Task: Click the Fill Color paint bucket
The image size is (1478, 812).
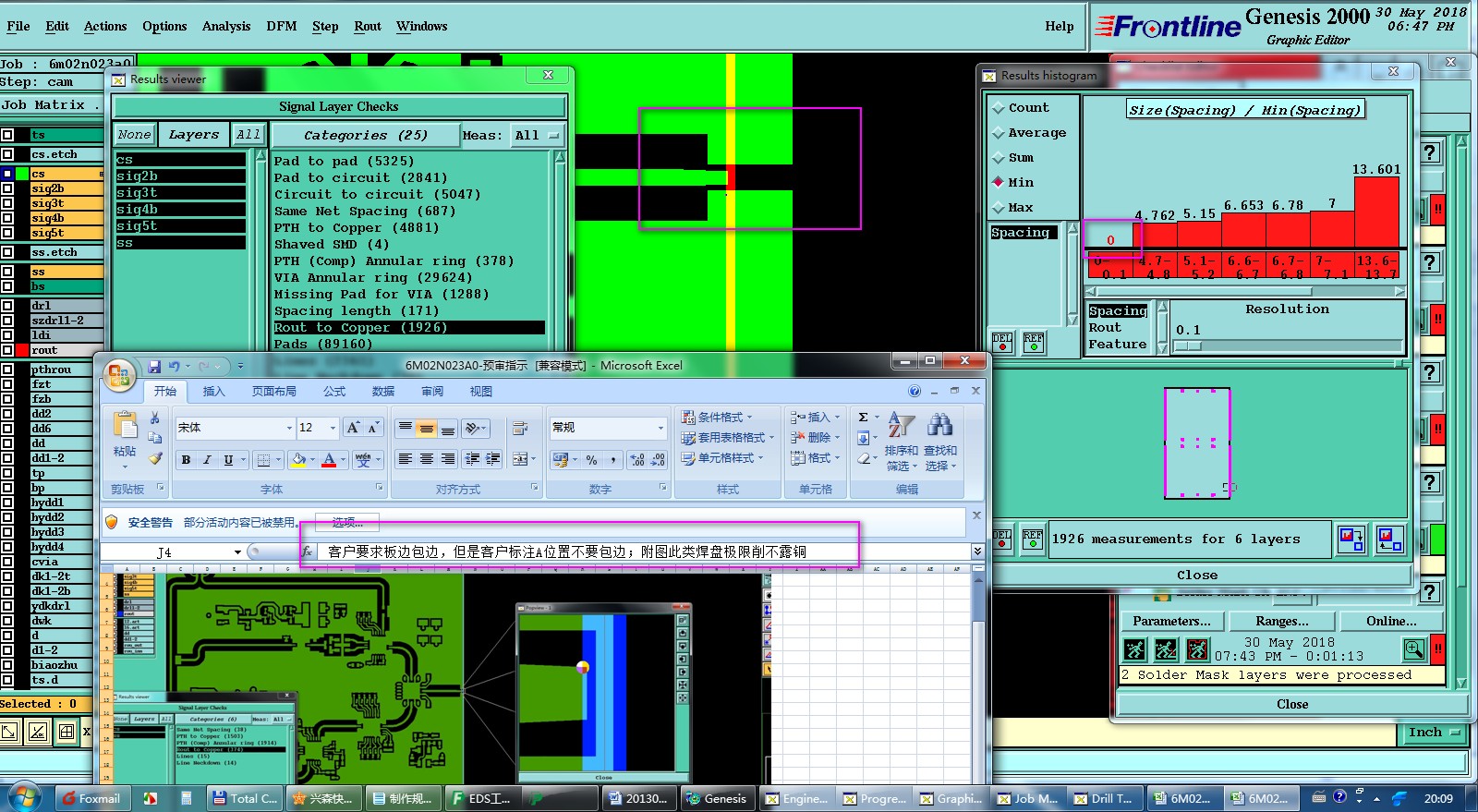Action: pyautogui.click(x=298, y=459)
